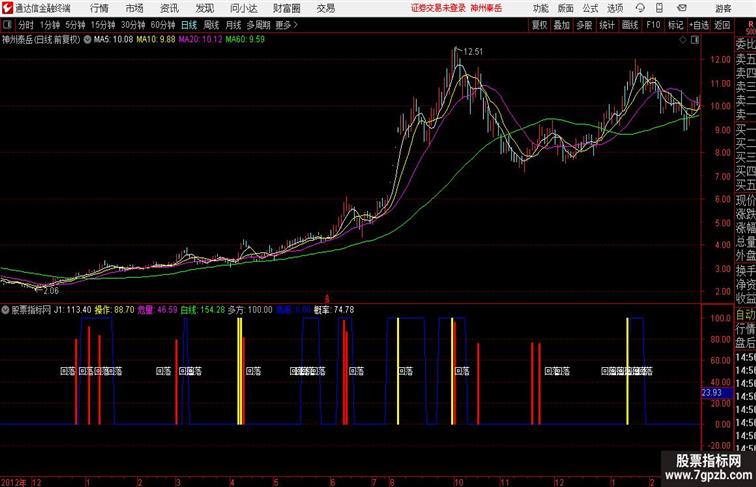This screenshot has width=756, height=487.
Task: Click the 12.51 high price label
Action: [x=472, y=52]
